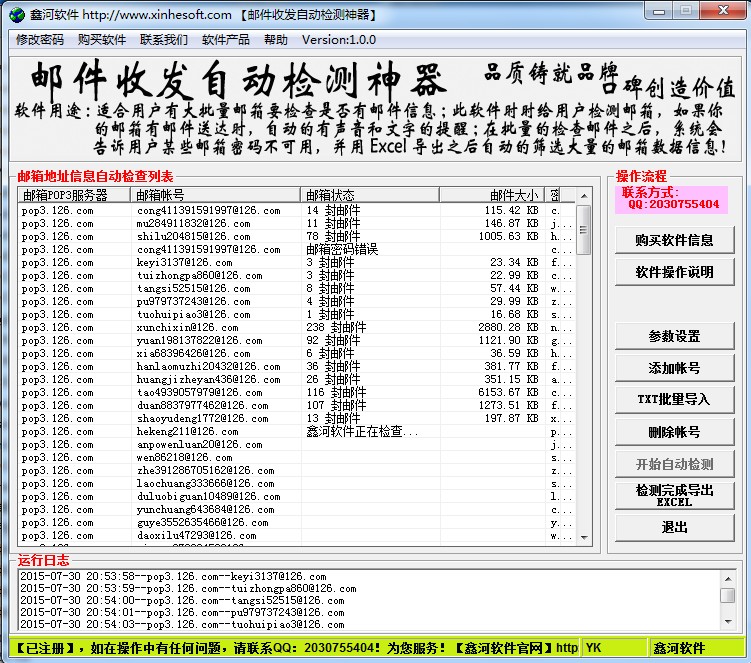
Task: Open the 软件产品 menu
Action: 226,40
